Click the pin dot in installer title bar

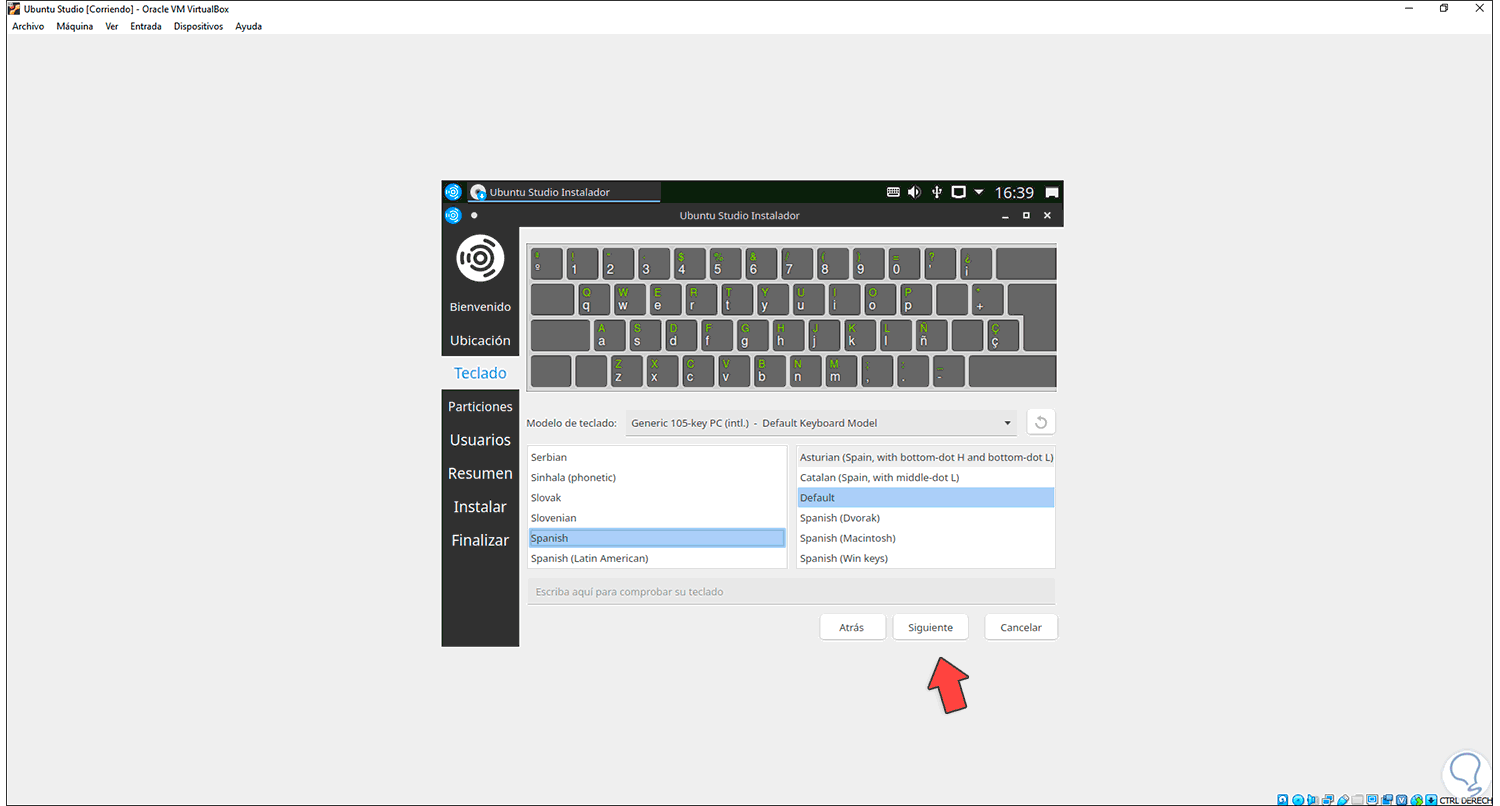pyautogui.click(x=474, y=215)
